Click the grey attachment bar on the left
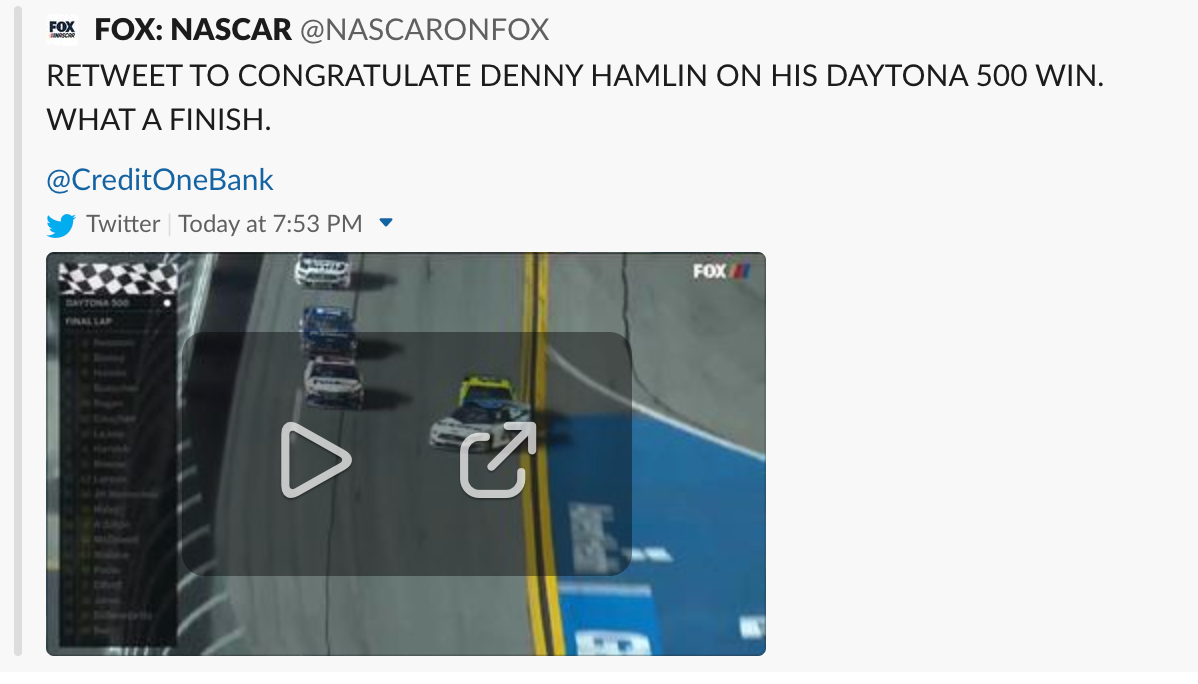The image size is (1198, 684). [16, 340]
